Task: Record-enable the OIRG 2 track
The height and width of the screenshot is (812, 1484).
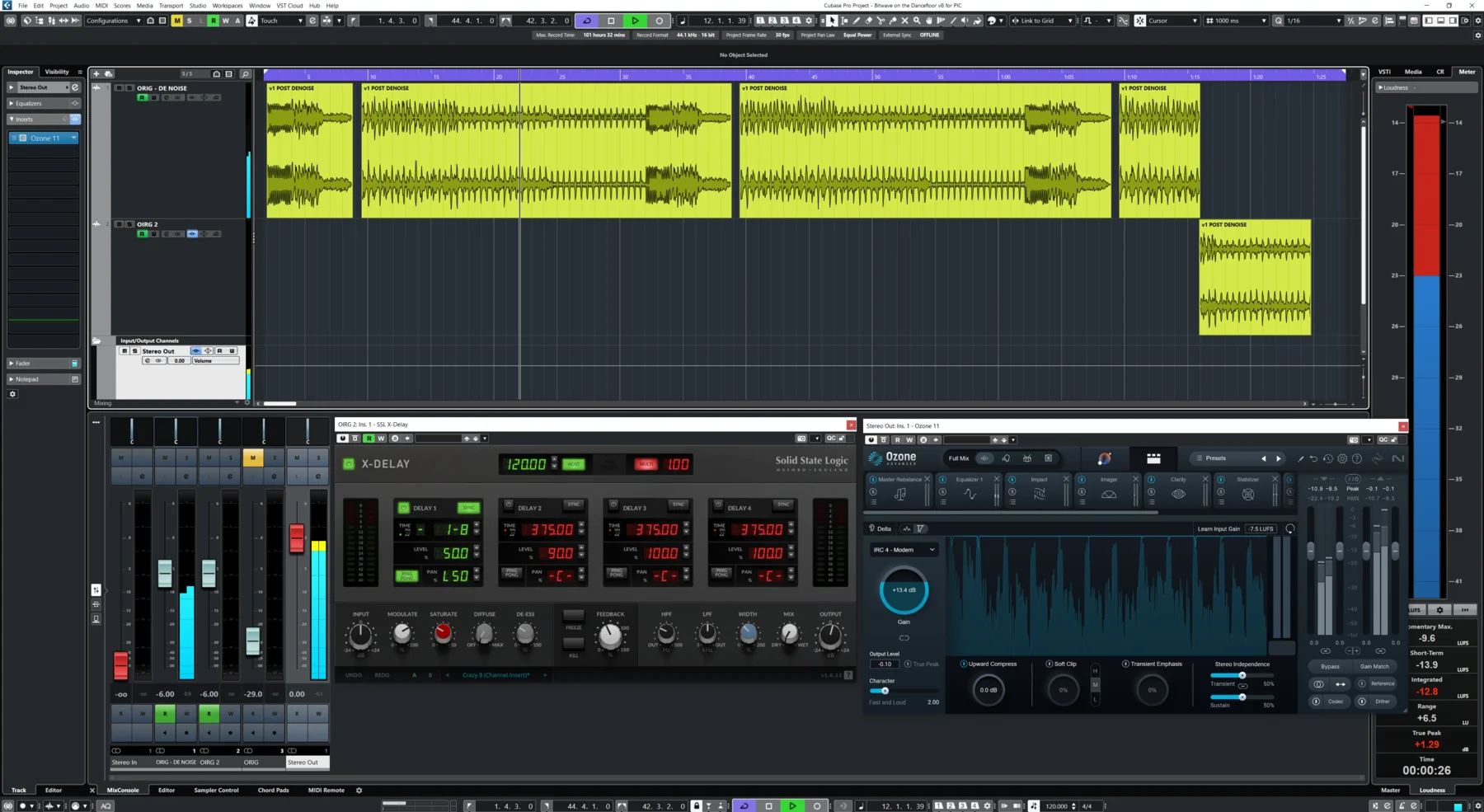Action: click(x=142, y=233)
